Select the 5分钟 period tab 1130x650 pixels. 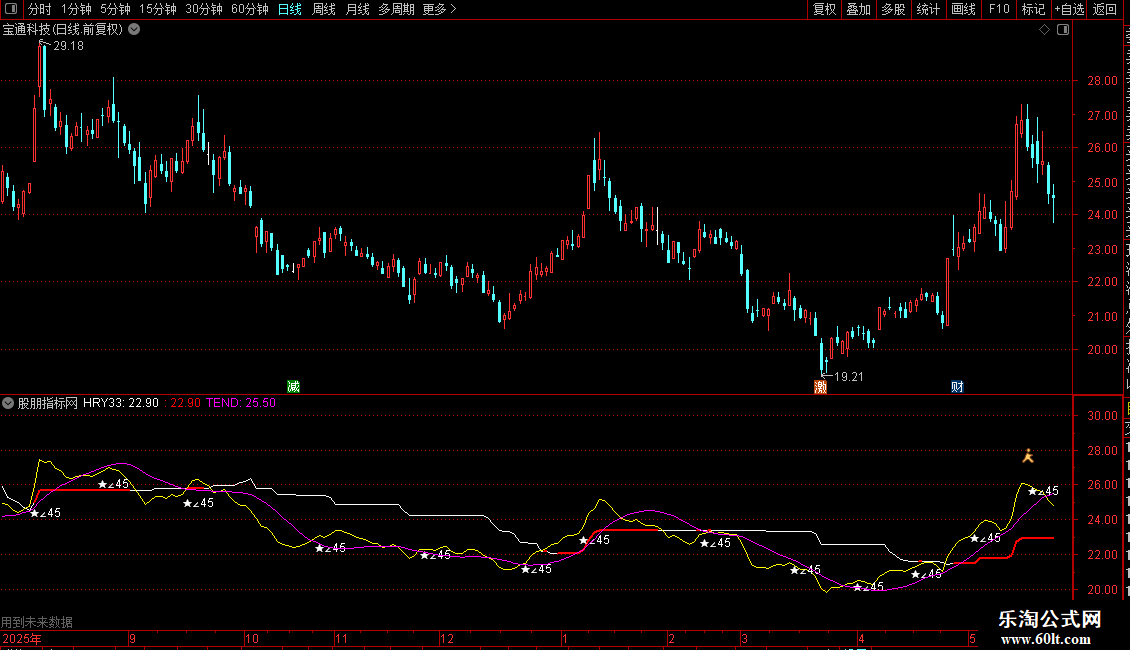pyautogui.click(x=115, y=9)
